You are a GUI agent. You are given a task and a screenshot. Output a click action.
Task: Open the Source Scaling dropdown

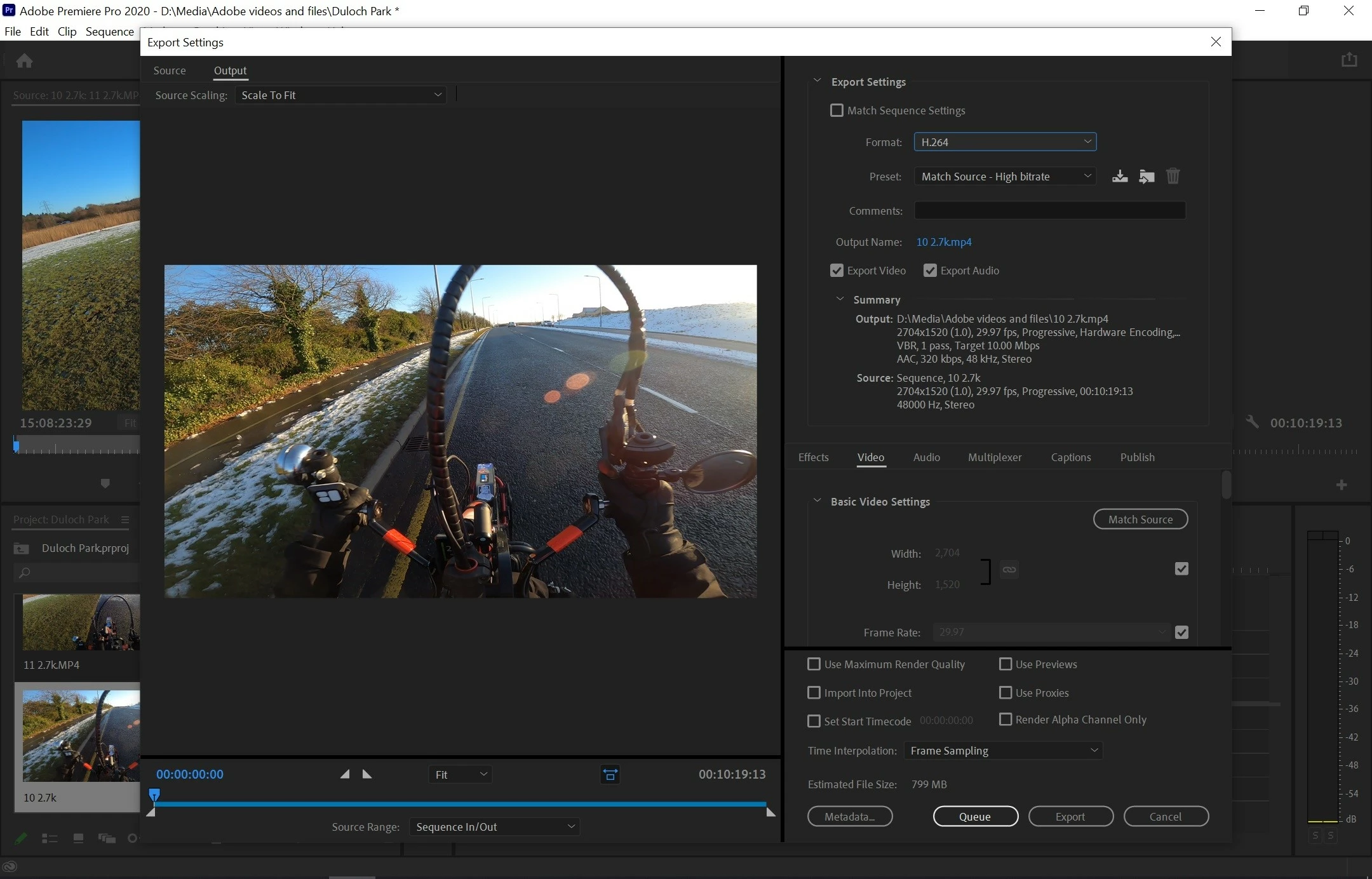click(341, 95)
